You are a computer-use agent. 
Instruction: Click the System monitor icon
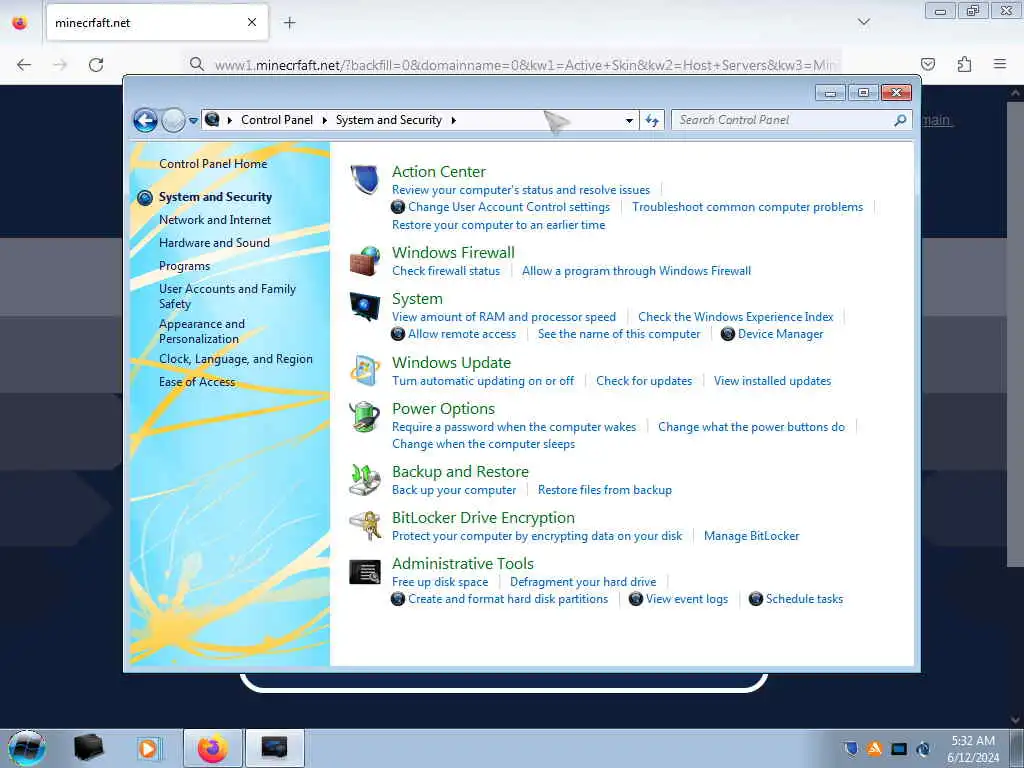click(364, 306)
